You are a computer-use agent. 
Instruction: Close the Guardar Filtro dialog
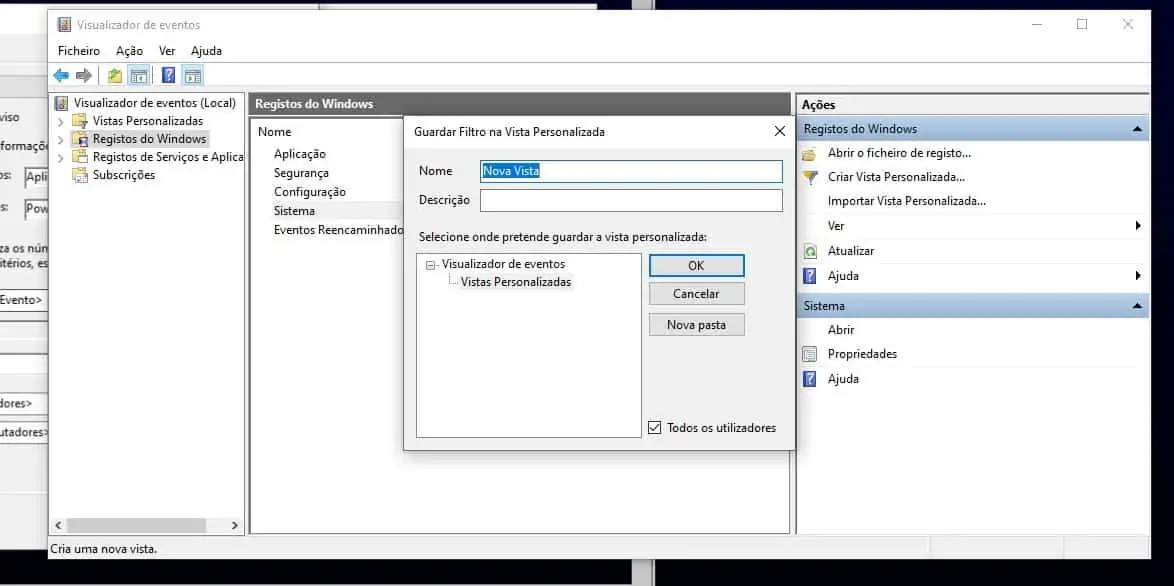pyautogui.click(x=779, y=132)
